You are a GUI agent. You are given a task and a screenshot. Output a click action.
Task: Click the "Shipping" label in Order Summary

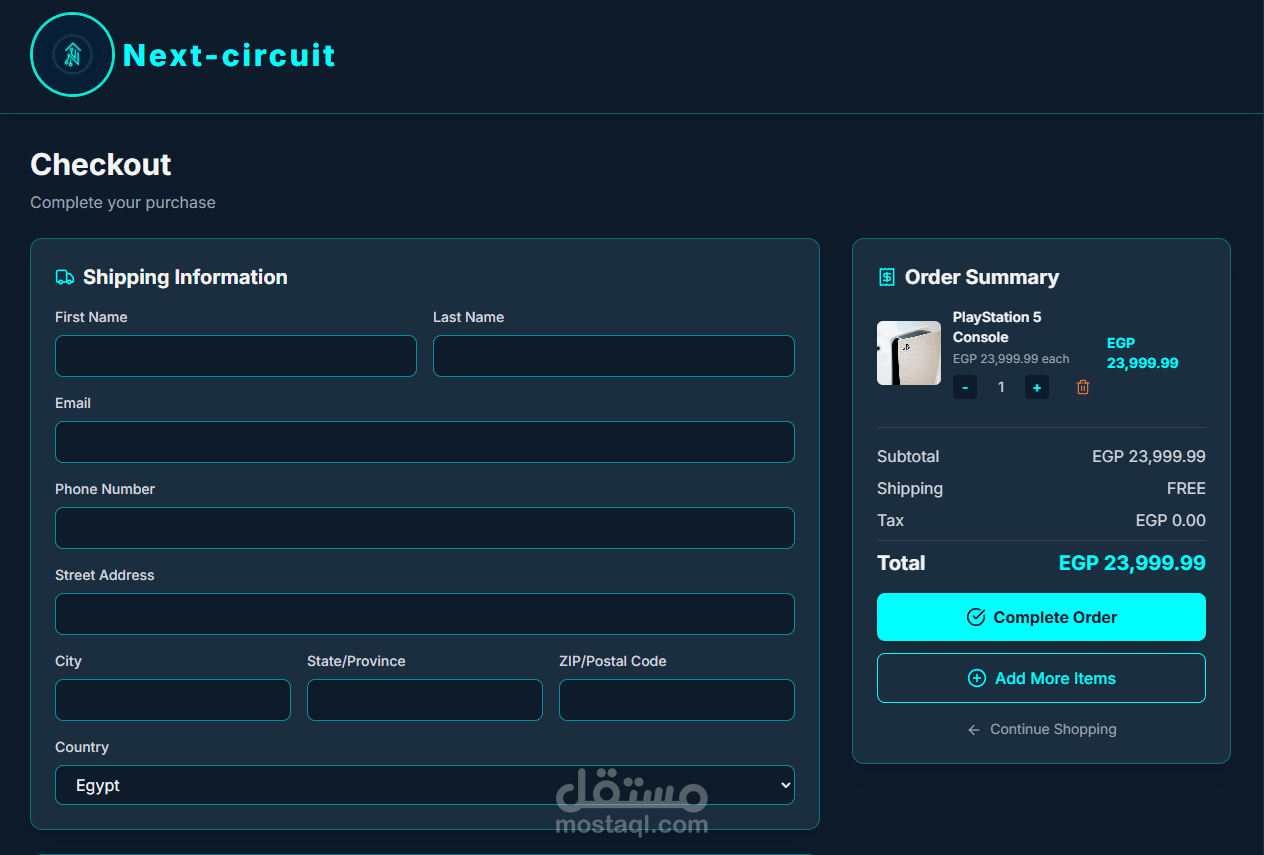(910, 488)
